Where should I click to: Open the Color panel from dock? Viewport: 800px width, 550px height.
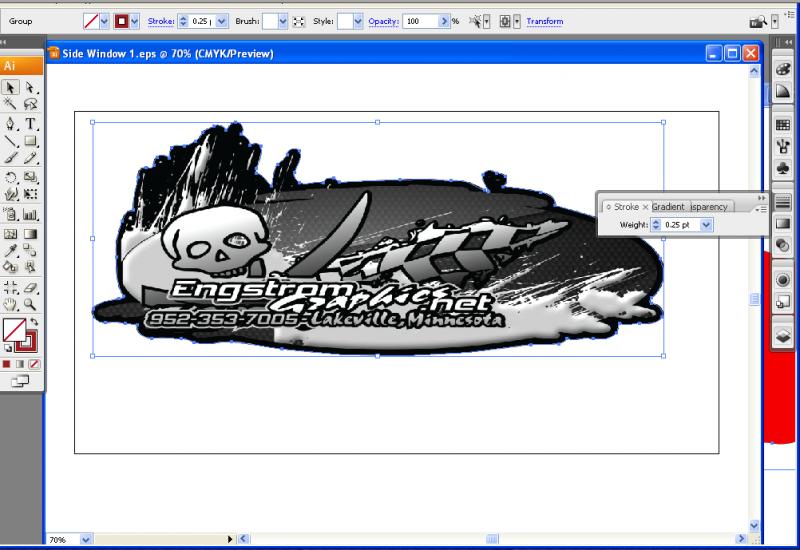[783, 69]
